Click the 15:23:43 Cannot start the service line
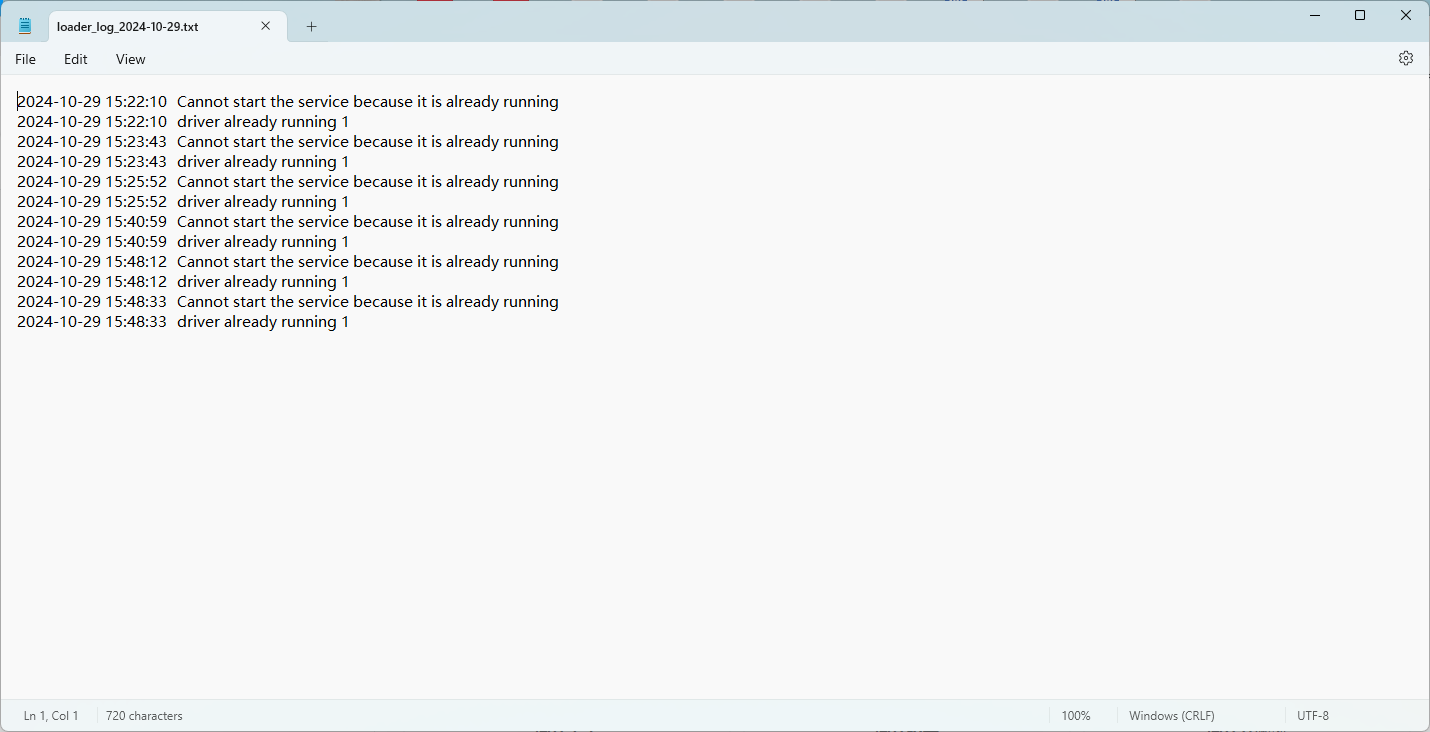This screenshot has width=1430, height=732. point(288,142)
